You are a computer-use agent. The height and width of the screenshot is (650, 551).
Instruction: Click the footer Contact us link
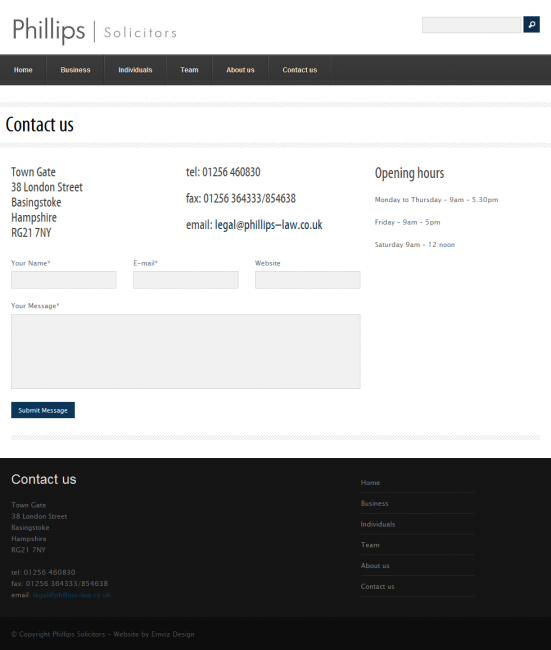point(377,586)
